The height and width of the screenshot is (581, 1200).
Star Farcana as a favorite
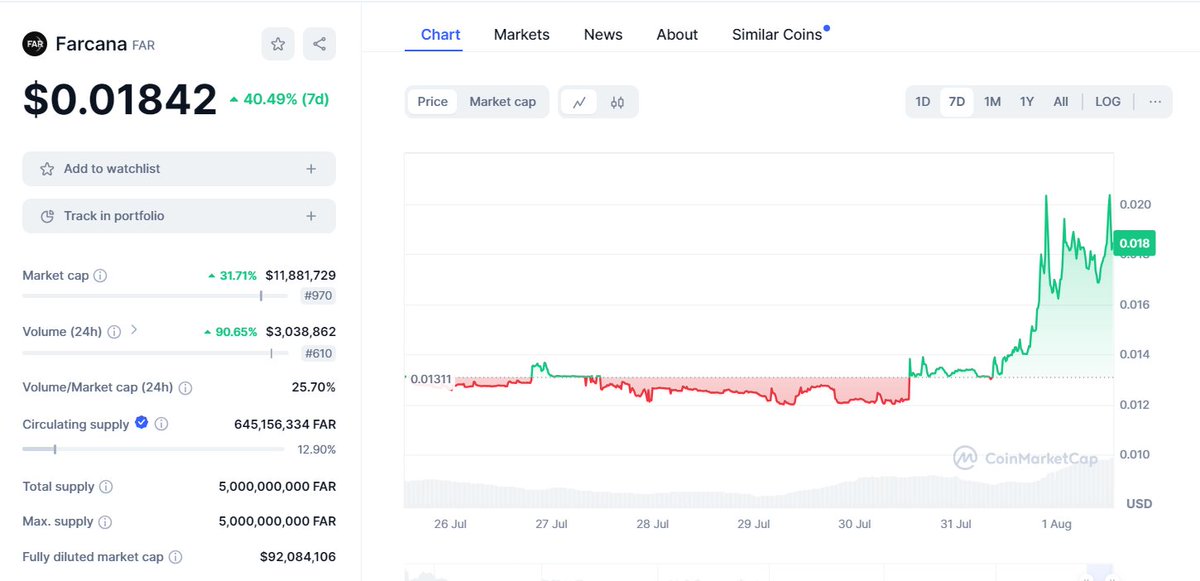(x=278, y=44)
